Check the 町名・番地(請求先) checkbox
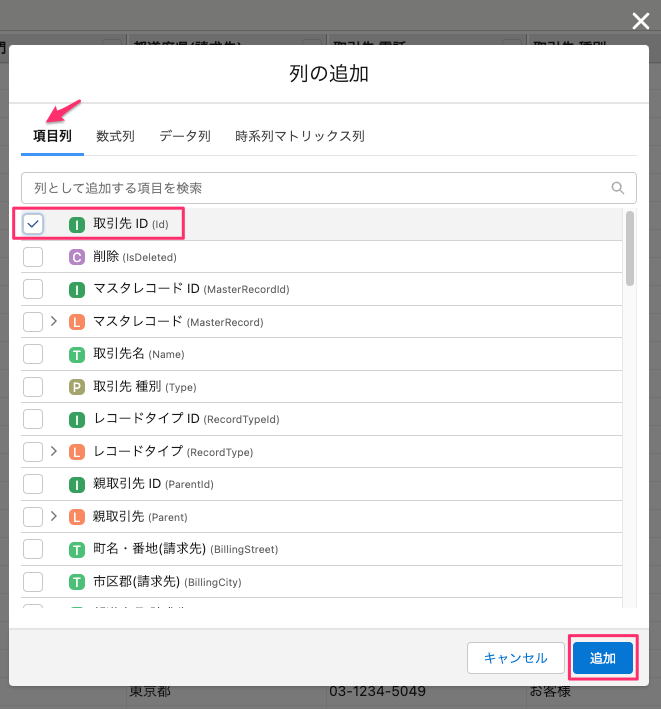This screenshot has height=709, width=661. coord(33,549)
